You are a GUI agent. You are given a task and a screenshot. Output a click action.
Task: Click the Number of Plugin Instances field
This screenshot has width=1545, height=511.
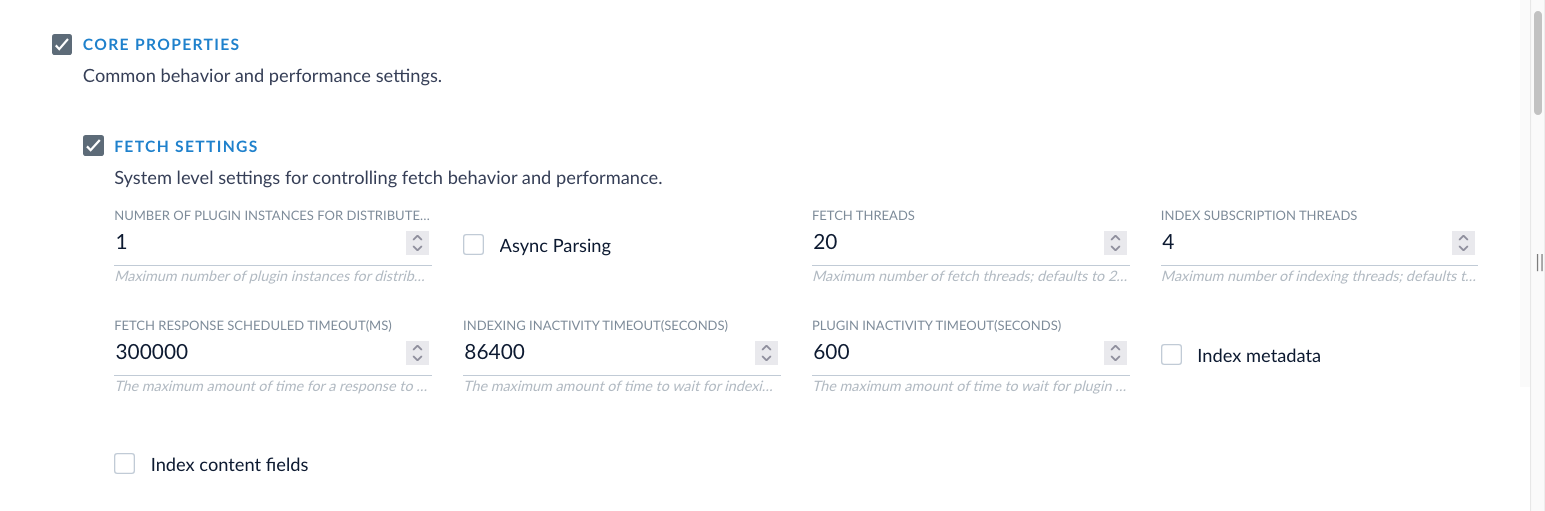(x=260, y=242)
